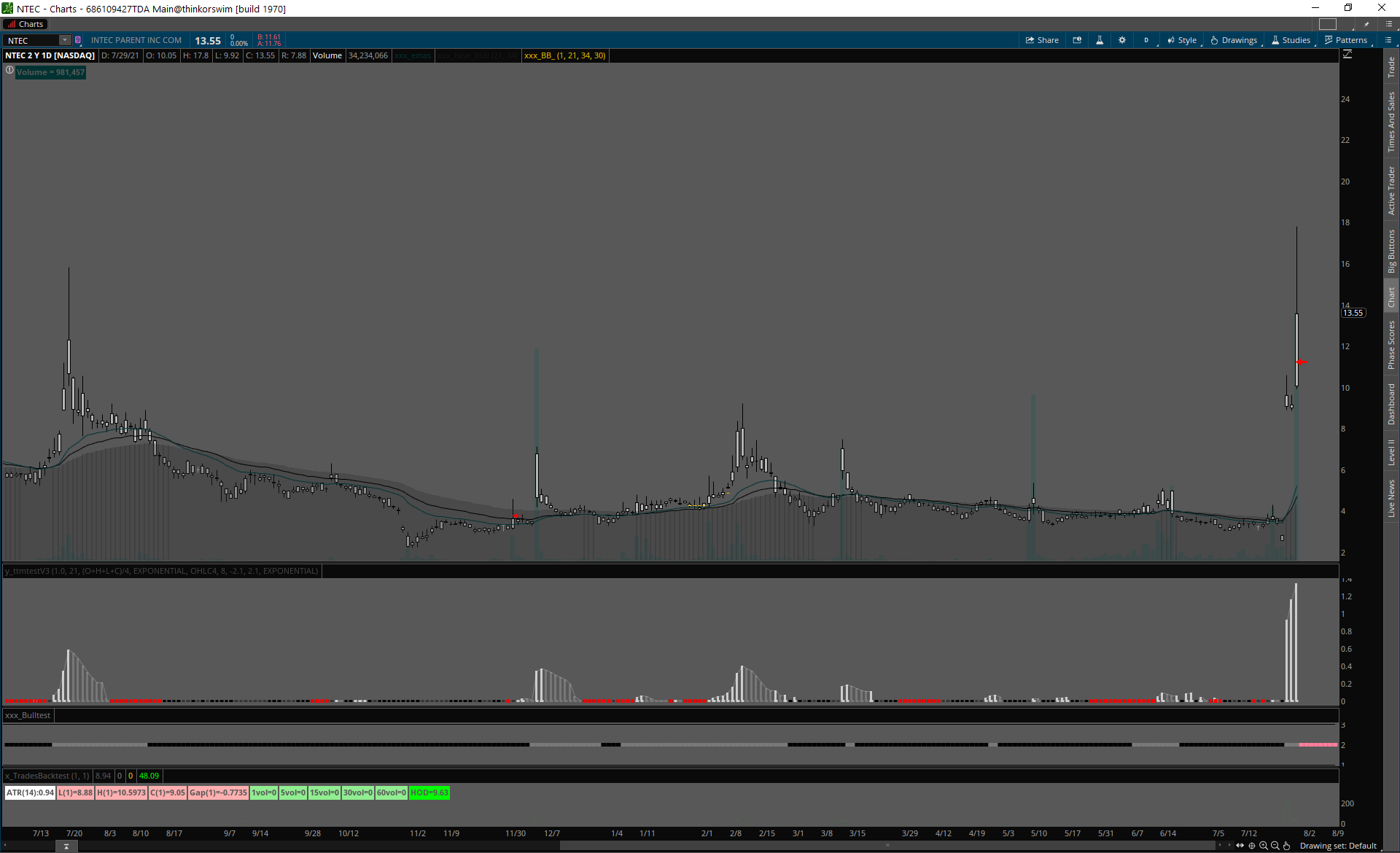The width and height of the screenshot is (1400, 853).
Task: Click the pan hand drawing tool icon
Action: click(x=1287, y=846)
